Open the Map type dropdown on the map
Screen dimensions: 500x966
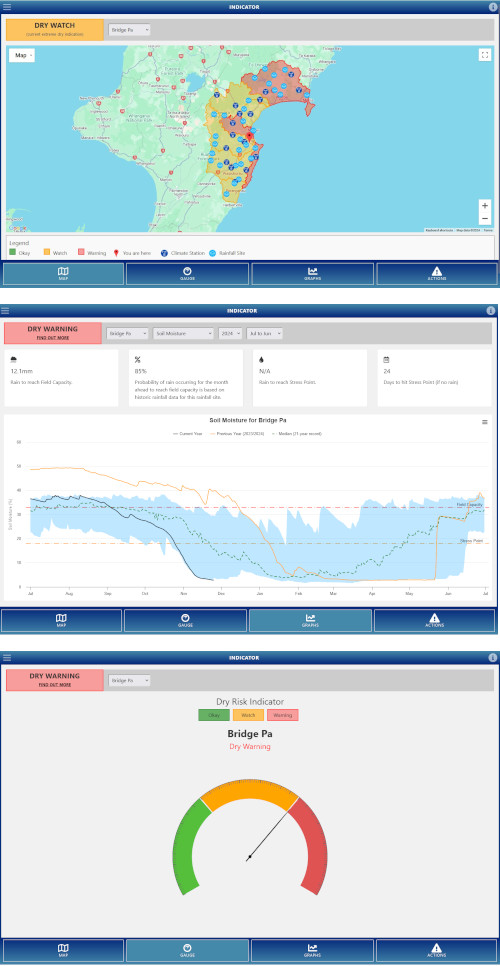(22, 55)
